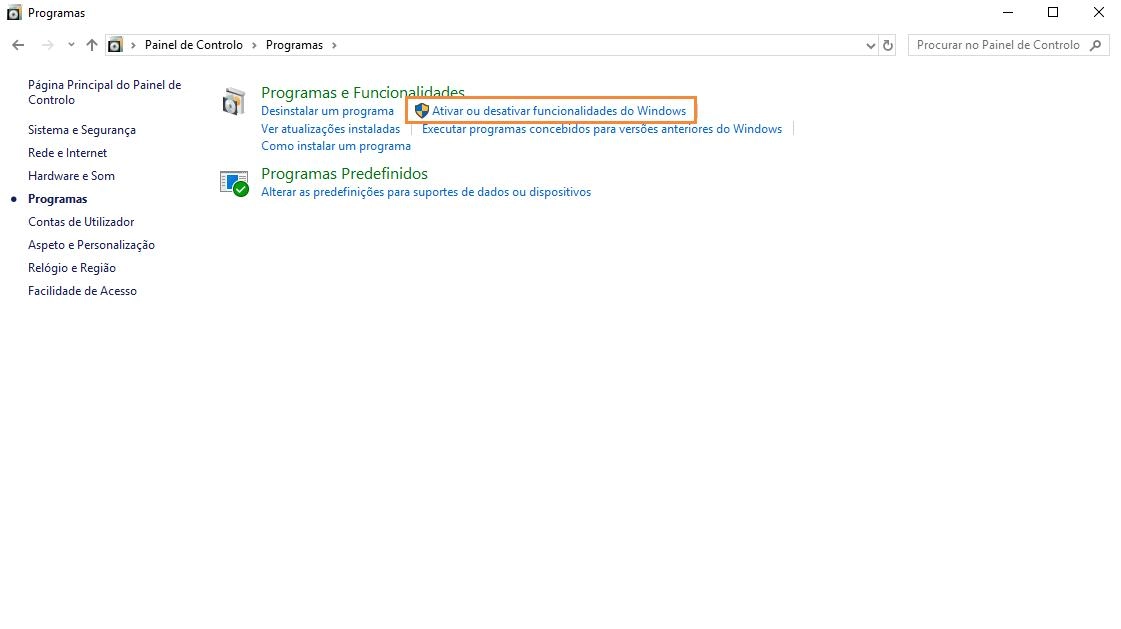Select Hardware e Som in the sidebar

(x=71, y=176)
